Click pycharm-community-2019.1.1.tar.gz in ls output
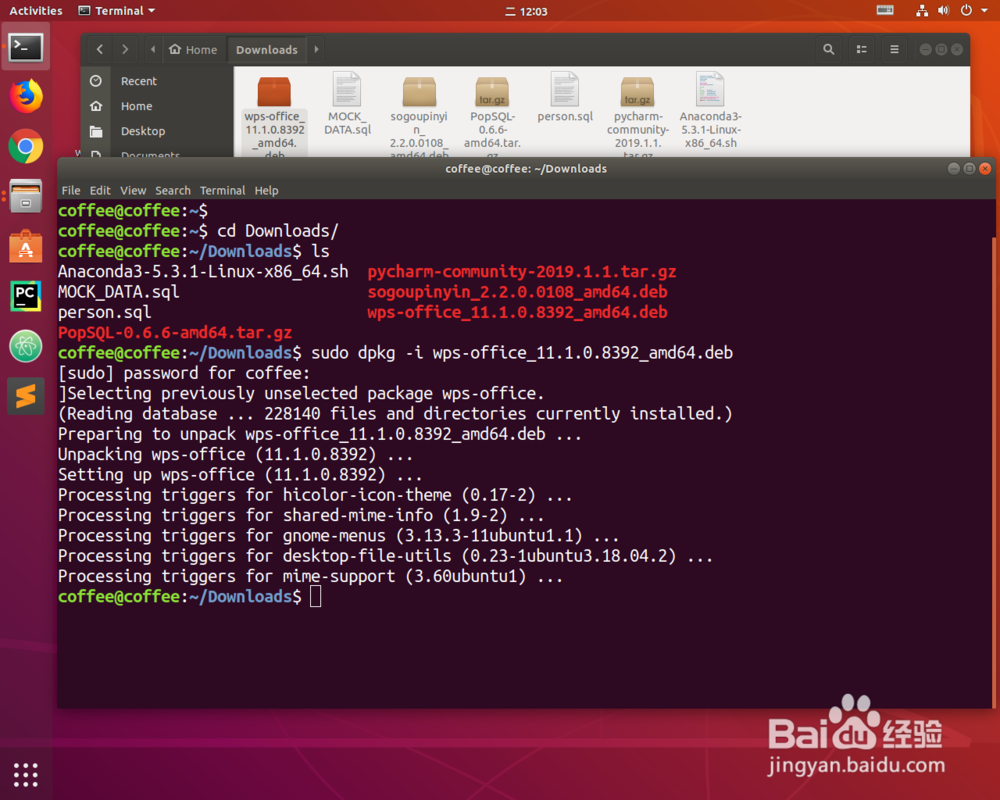 522,272
